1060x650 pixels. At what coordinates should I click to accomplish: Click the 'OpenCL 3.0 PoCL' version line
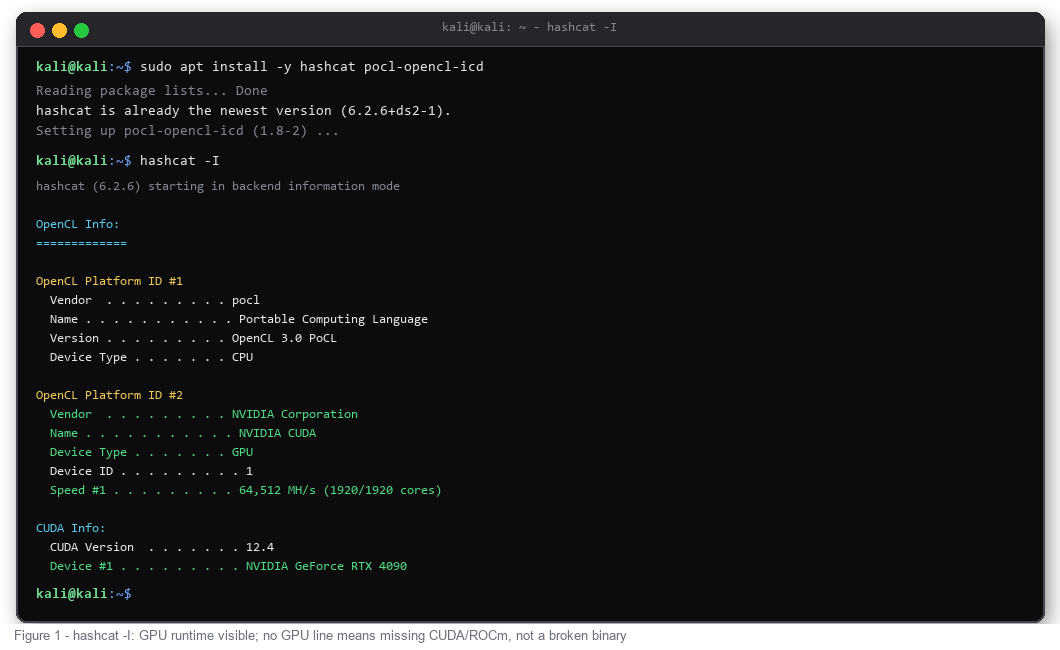click(x=193, y=338)
